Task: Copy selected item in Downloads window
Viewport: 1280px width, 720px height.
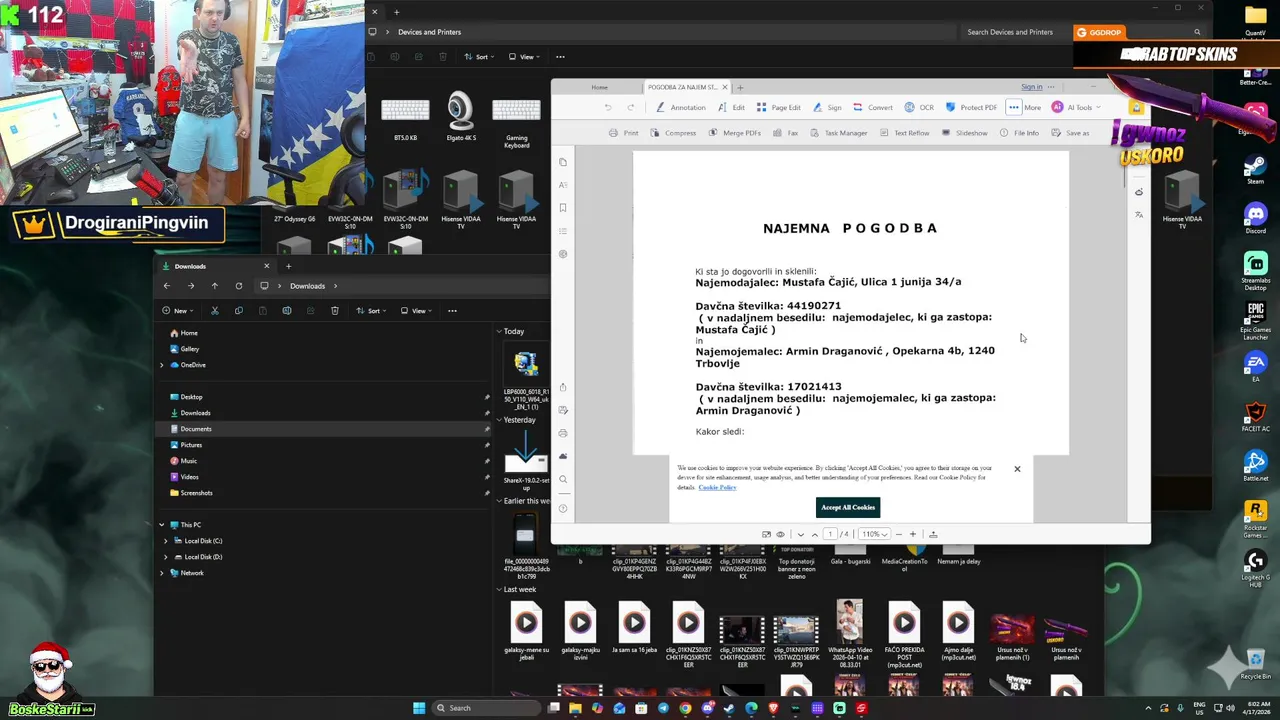Action: (238, 310)
